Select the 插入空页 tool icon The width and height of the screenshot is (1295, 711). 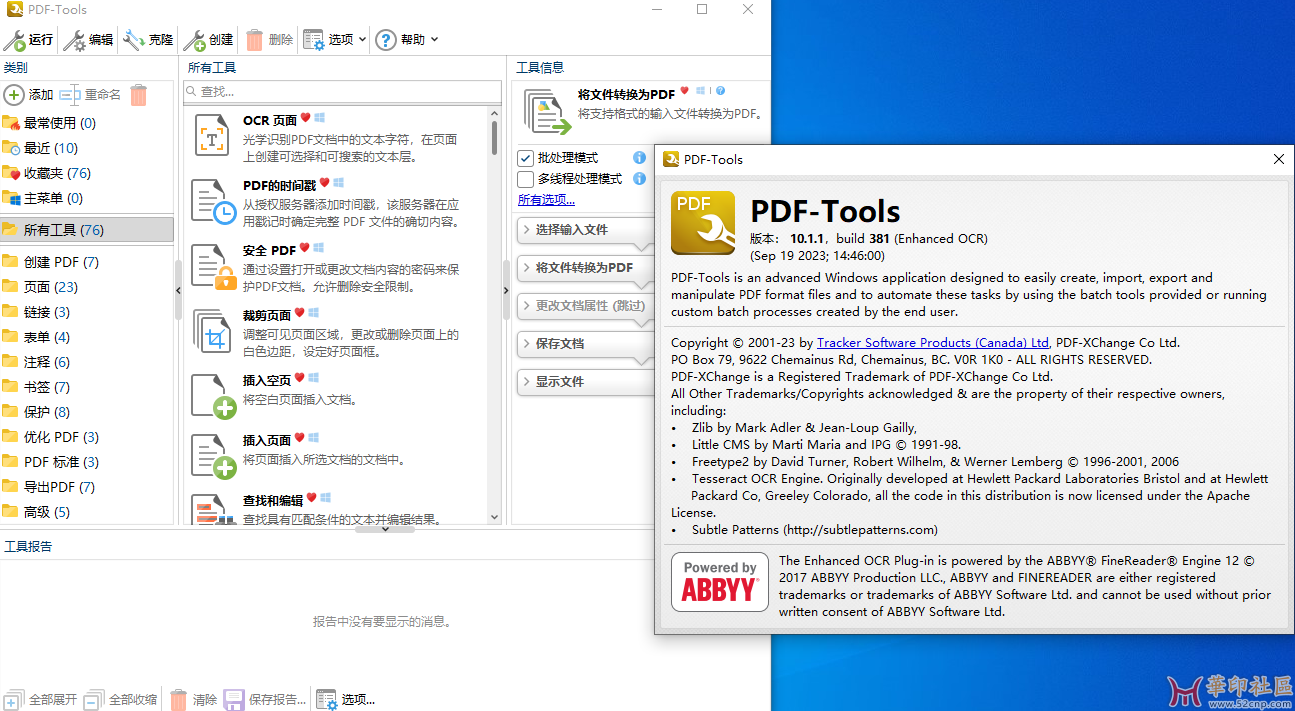pyautogui.click(x=212, y=395)
